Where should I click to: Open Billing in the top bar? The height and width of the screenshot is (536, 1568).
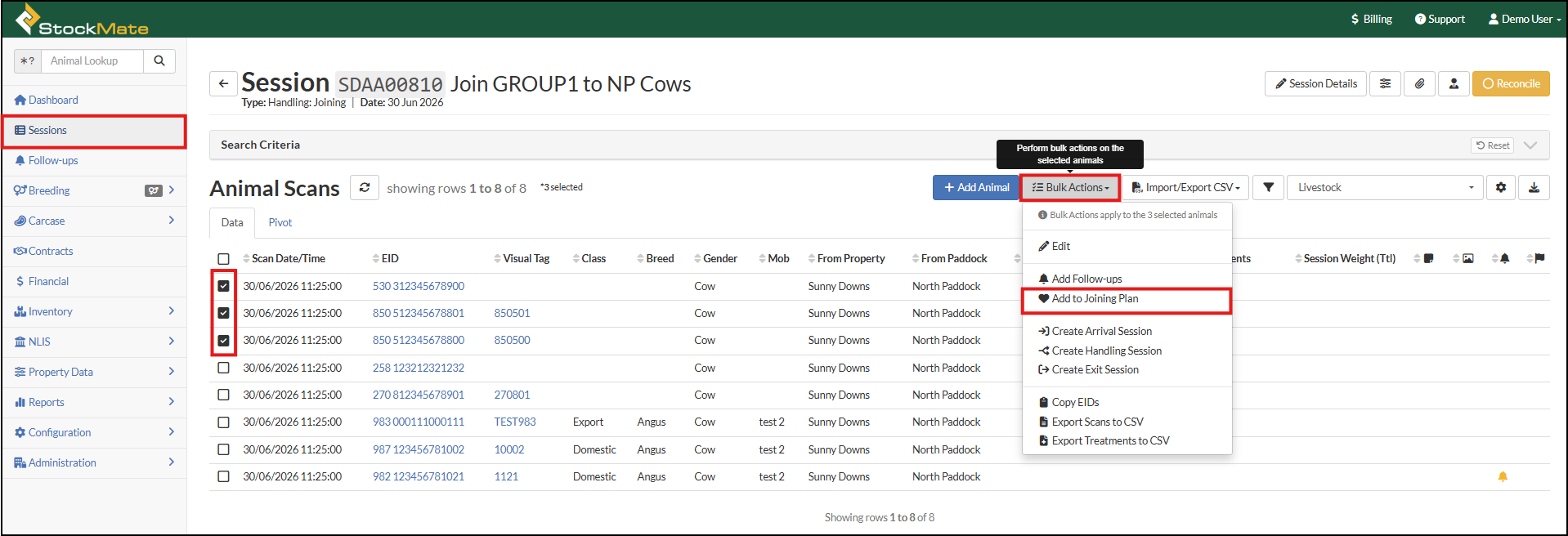pyautogui.click(x=1371, y=19)
